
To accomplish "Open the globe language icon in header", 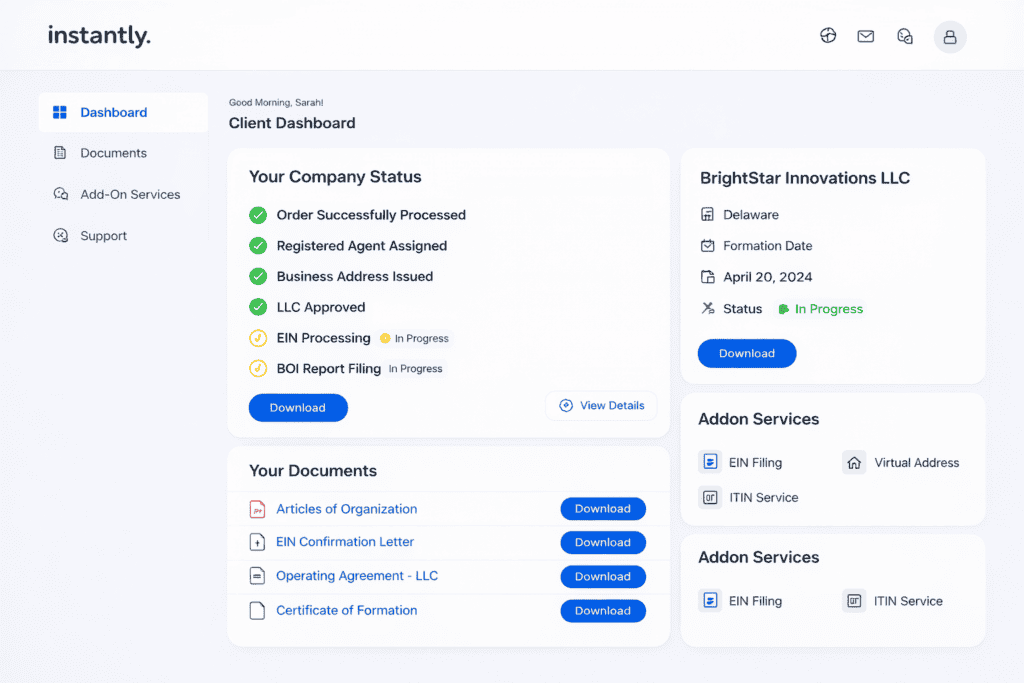I will (828, 35).
